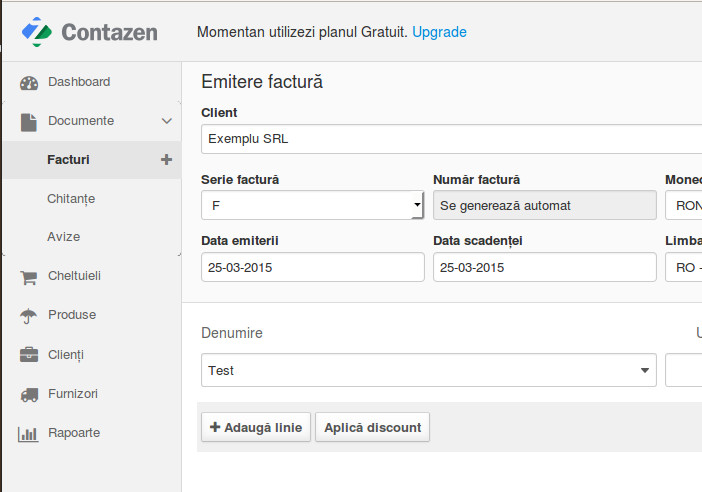702x492 pixels.
Task: Select Facturi in the sidebar
Action: click(69, 160)
